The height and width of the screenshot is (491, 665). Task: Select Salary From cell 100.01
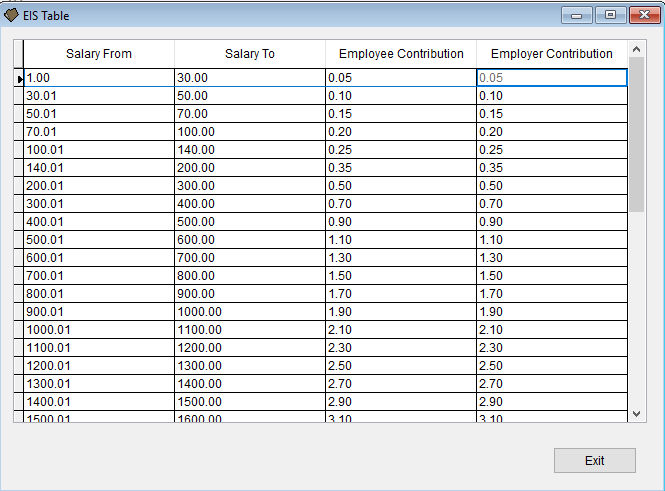pyautogui.click(x=99, y=150)
